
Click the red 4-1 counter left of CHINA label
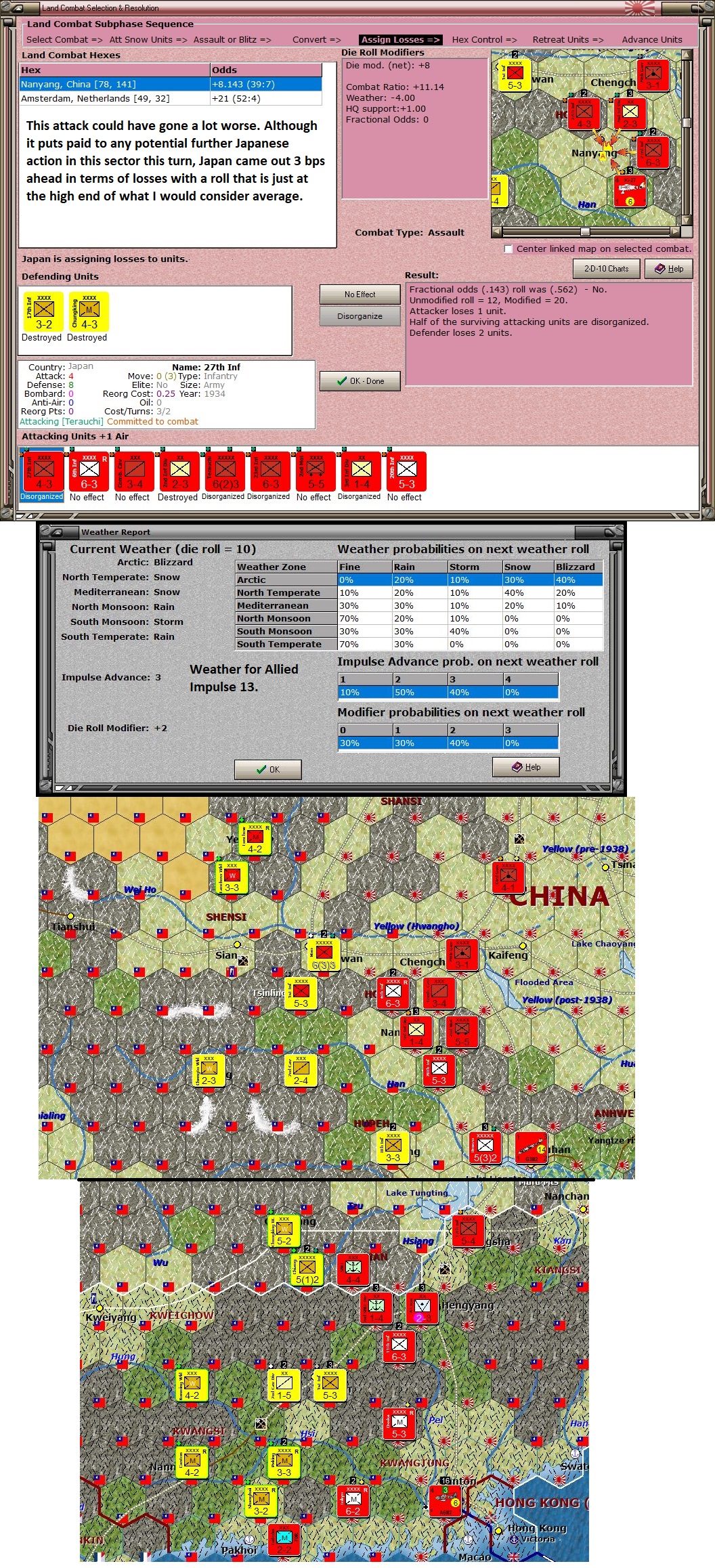click(508, 877)
